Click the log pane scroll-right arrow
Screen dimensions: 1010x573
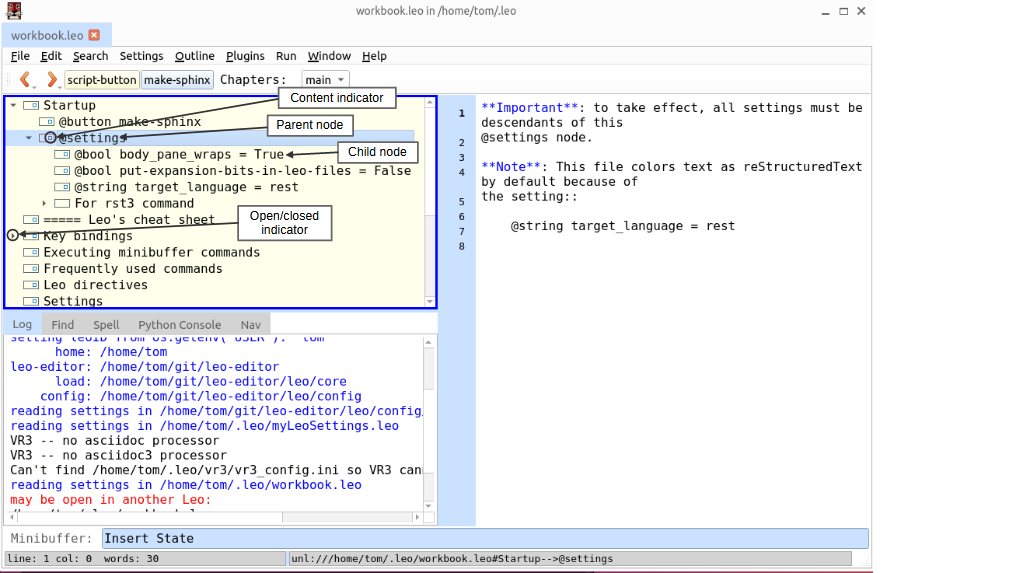[417, 517]
